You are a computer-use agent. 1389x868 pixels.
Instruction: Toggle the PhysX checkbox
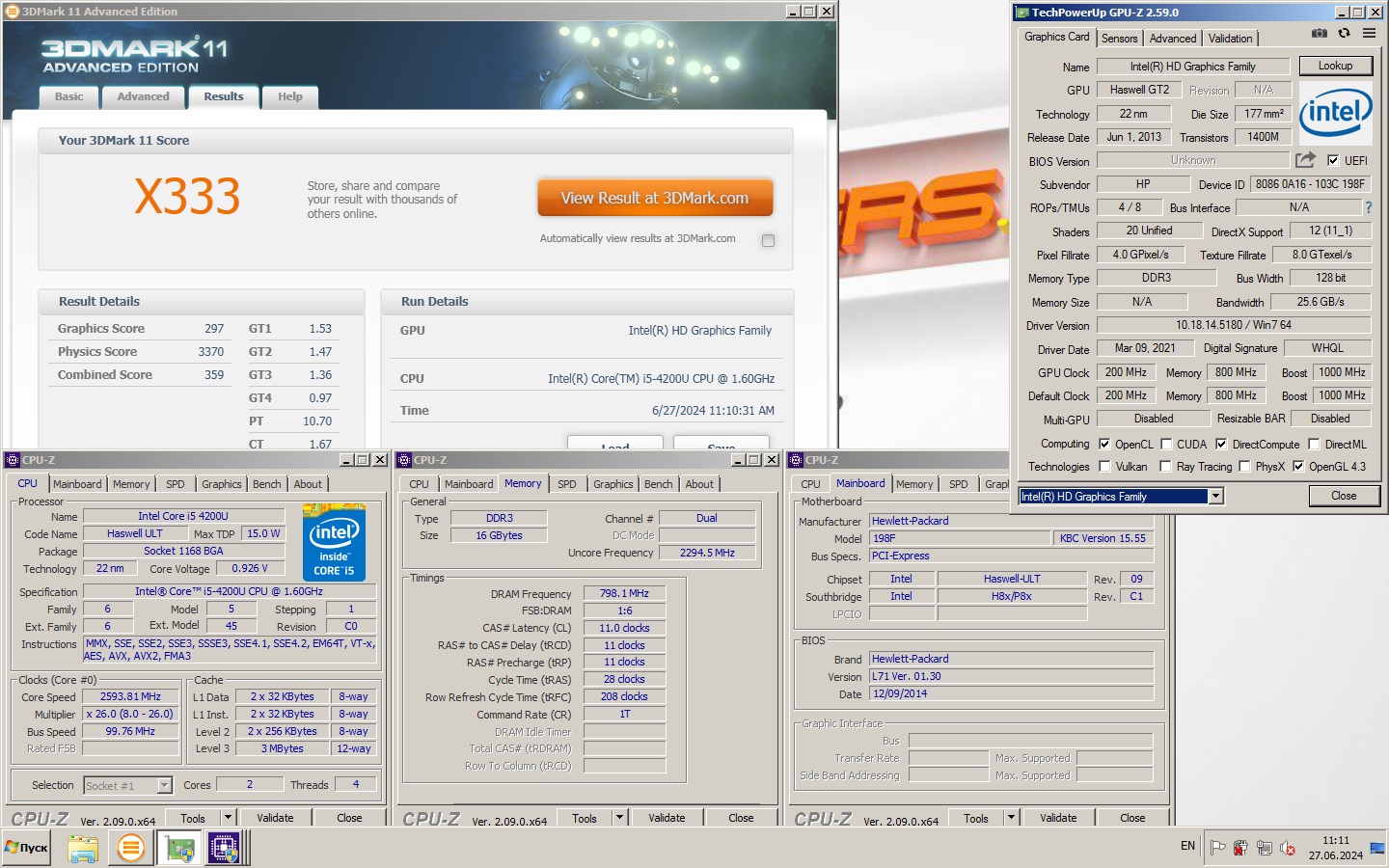(1244, 466)
